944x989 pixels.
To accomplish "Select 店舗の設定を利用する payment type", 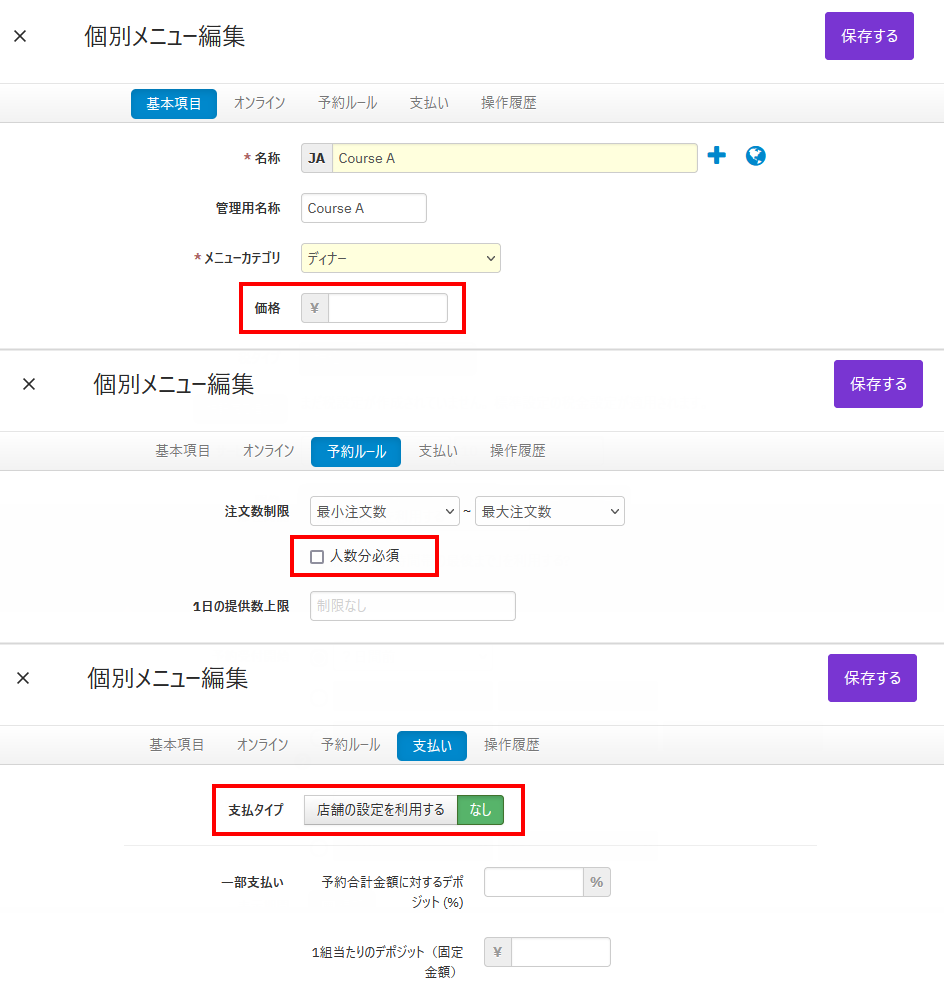I will 380,810.
